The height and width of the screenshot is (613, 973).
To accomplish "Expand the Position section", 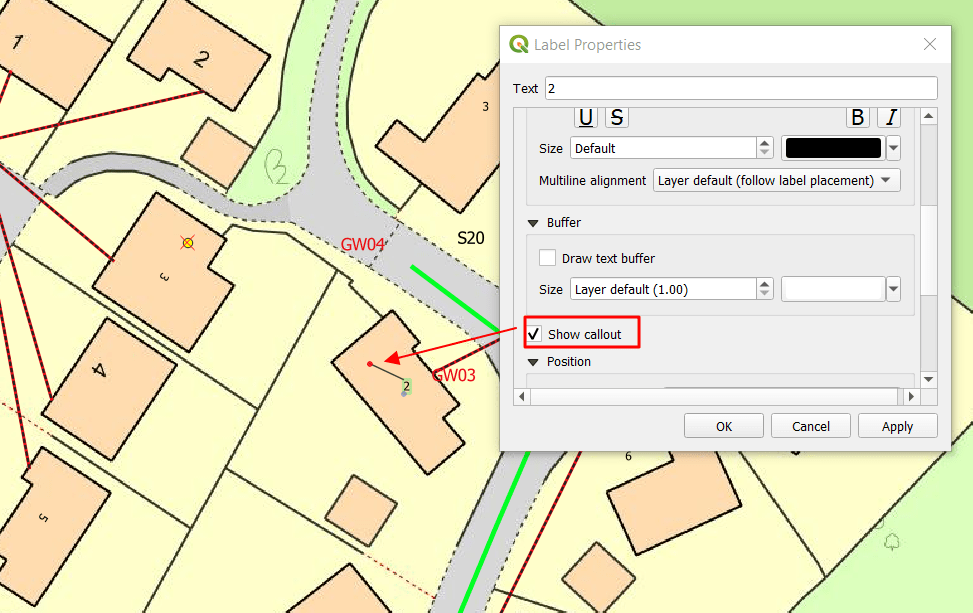I will point(533,361).
